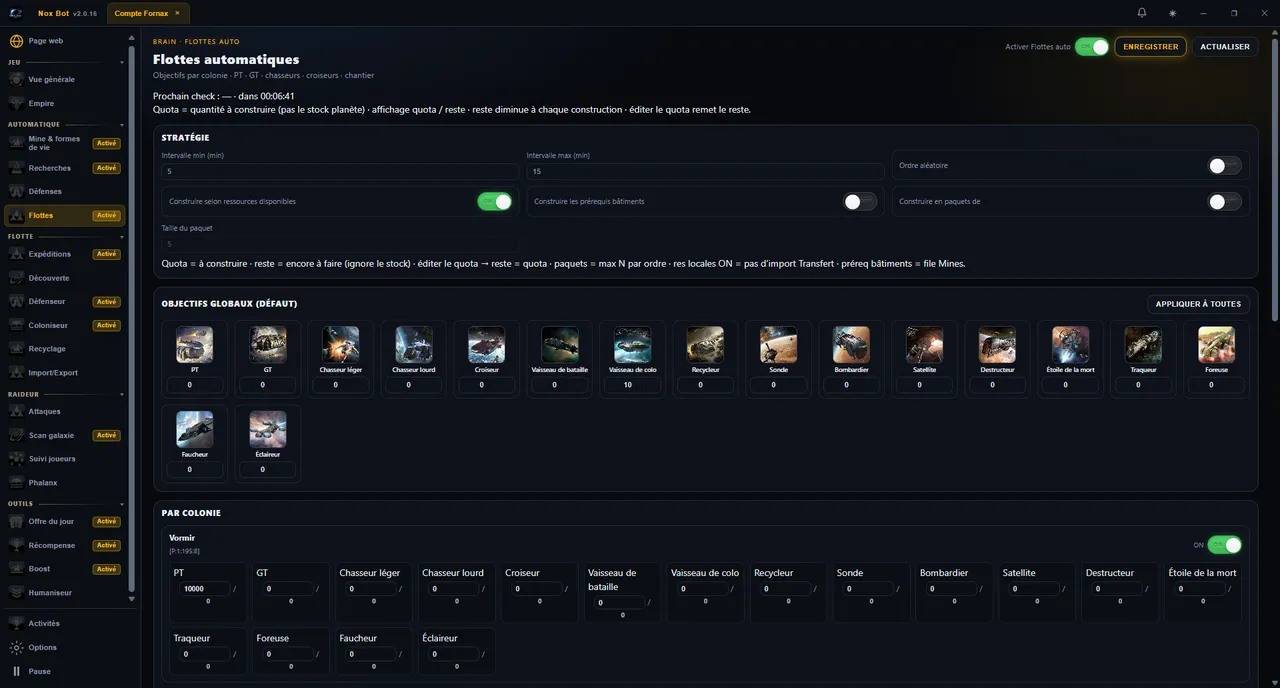Collapse the RAIDEUR sidebar section

tap(122, 395)
